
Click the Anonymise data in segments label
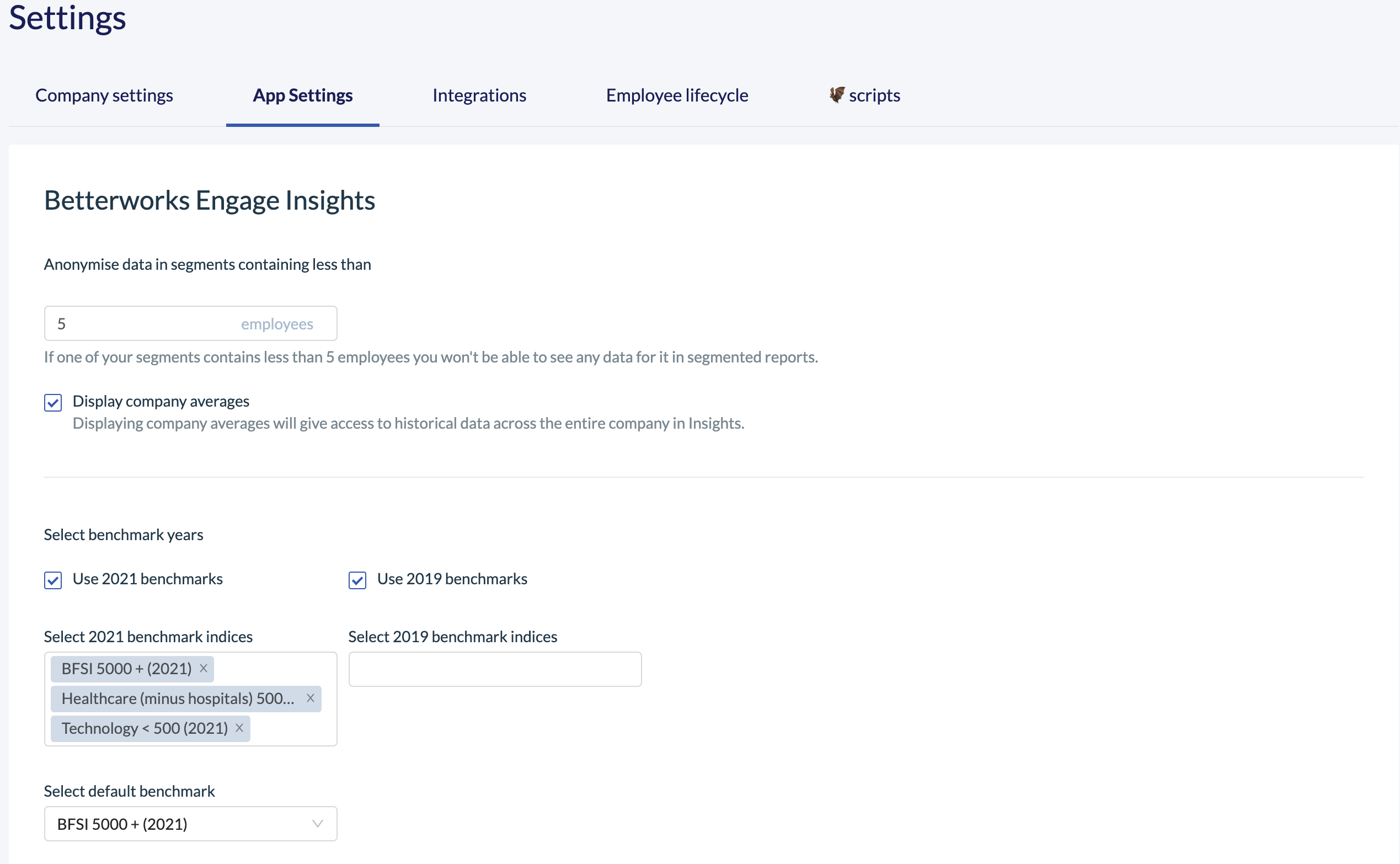click(x=207, y=265)
